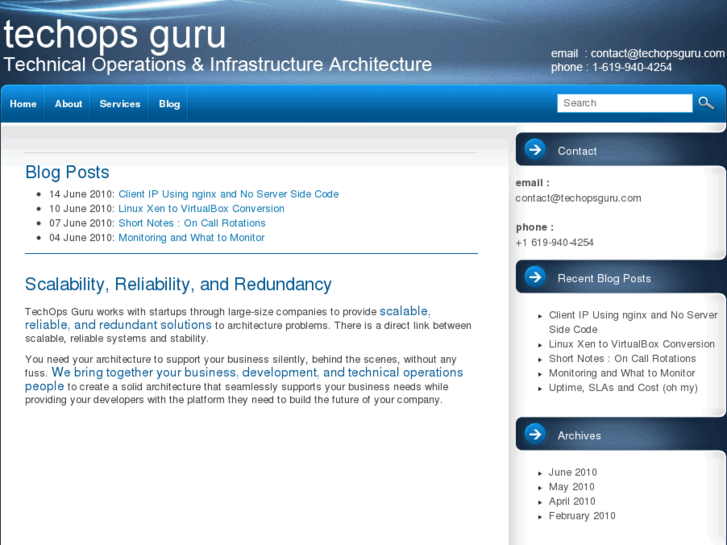Open the June 2010 archive

pyautogui.click(x=573, y=472)
